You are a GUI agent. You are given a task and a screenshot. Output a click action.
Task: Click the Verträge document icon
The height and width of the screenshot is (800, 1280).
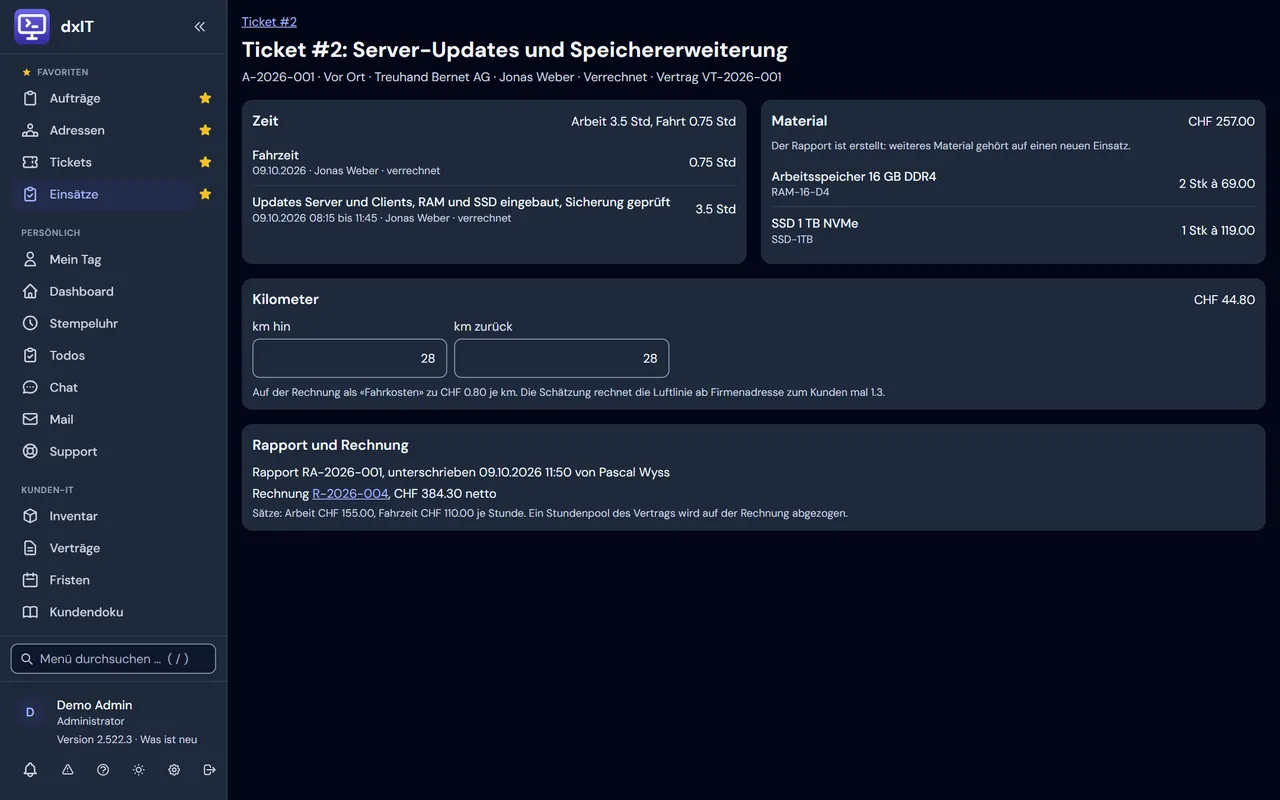click(30, 548)
